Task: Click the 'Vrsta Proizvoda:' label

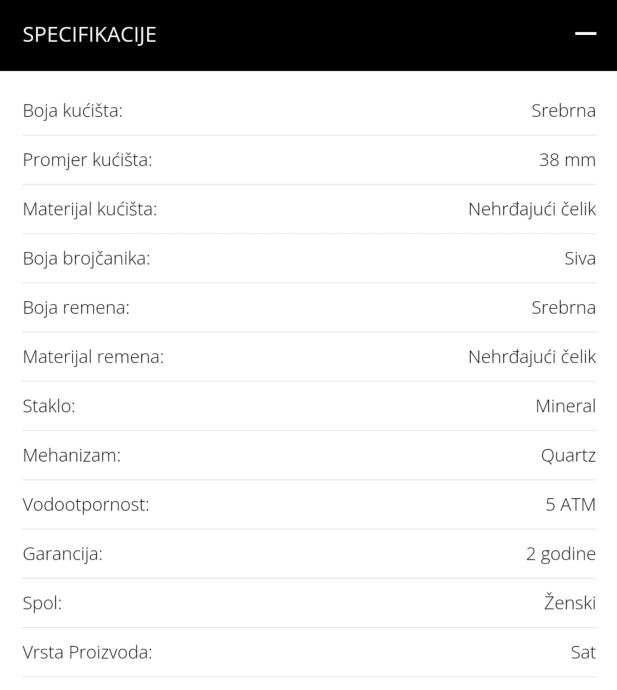Action: (87, 652)
